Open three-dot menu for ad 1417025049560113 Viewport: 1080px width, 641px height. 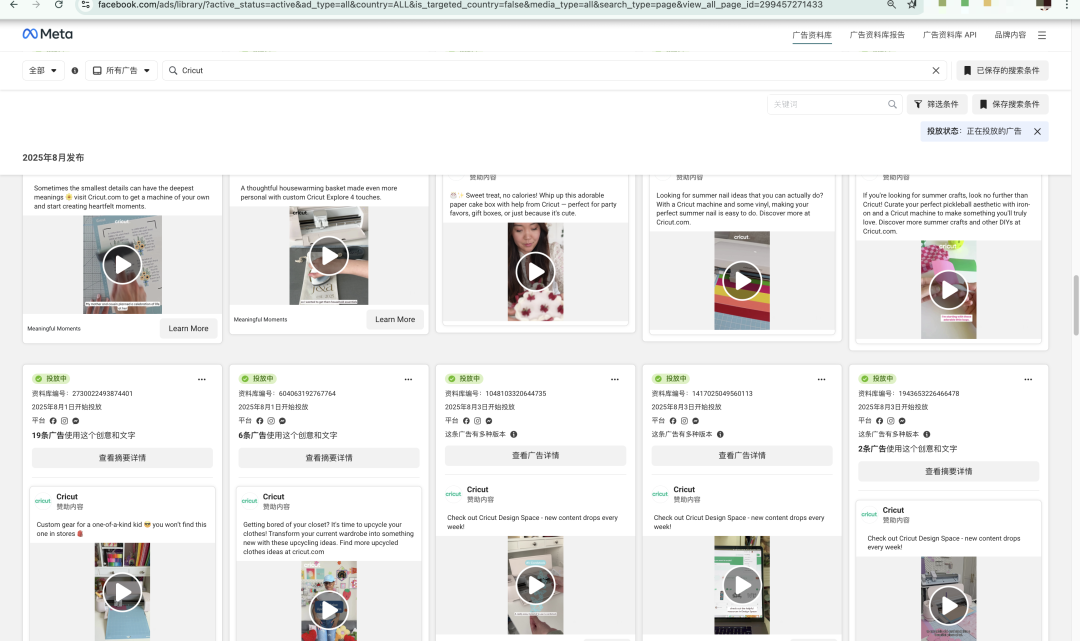822,379
